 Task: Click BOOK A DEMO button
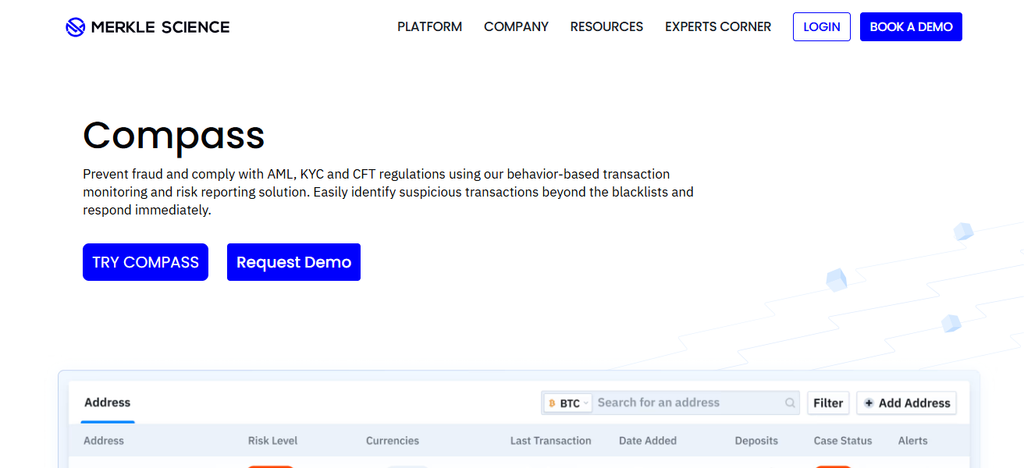coord(911,27)
